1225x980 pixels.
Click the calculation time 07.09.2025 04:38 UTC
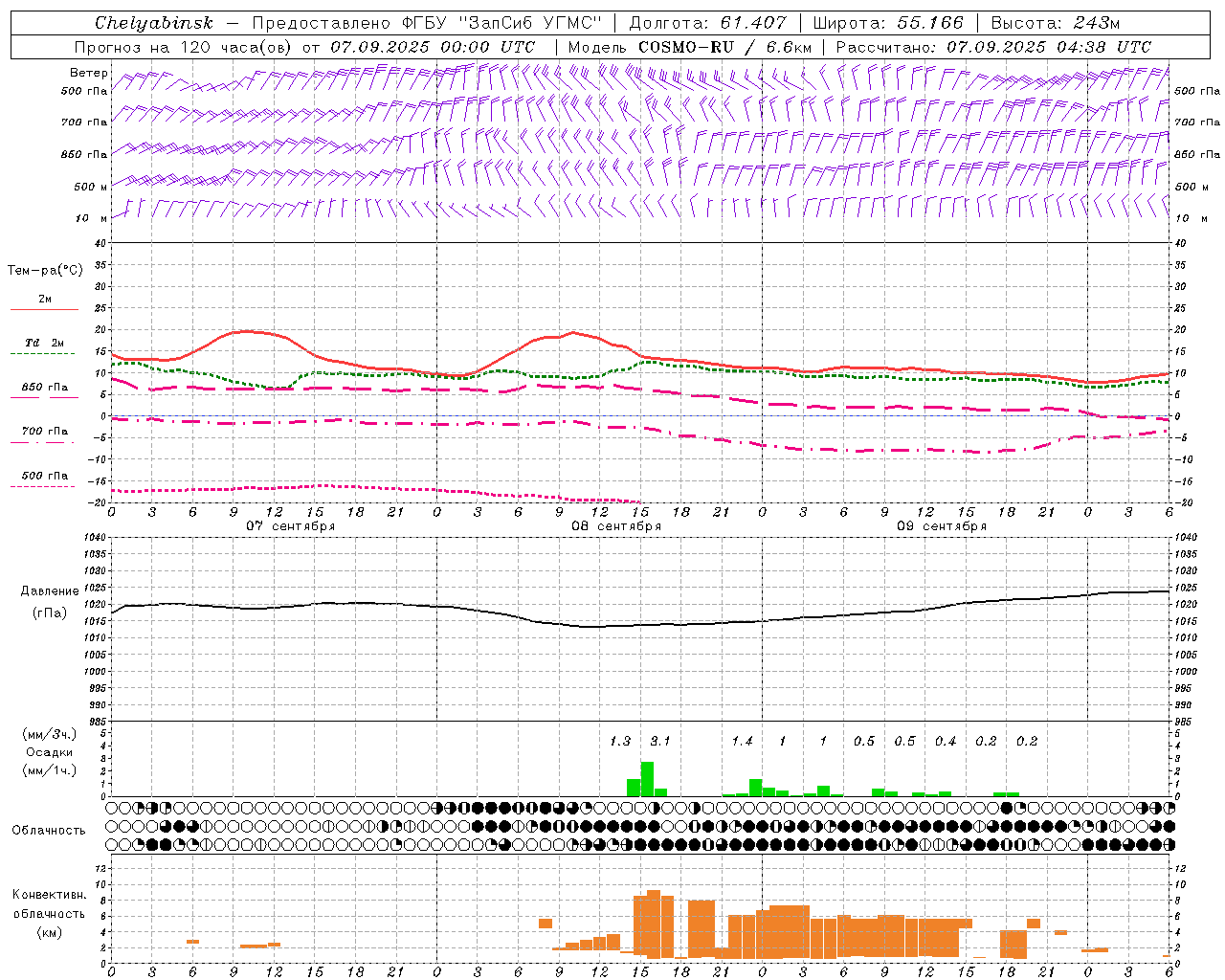[1049, 47]
